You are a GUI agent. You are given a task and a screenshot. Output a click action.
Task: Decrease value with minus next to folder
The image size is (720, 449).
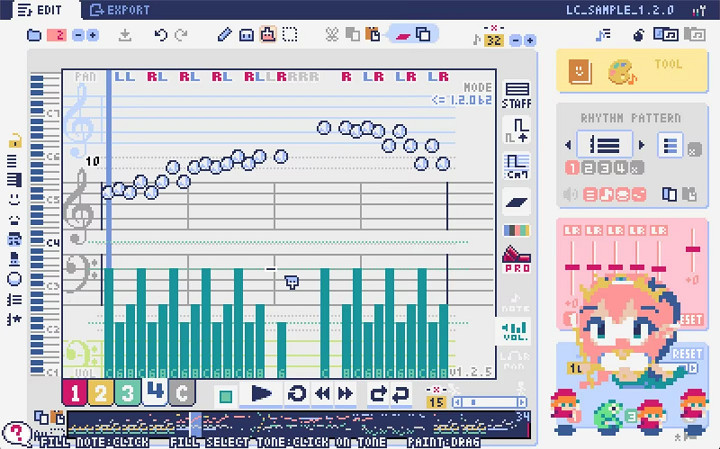(78, 35)
